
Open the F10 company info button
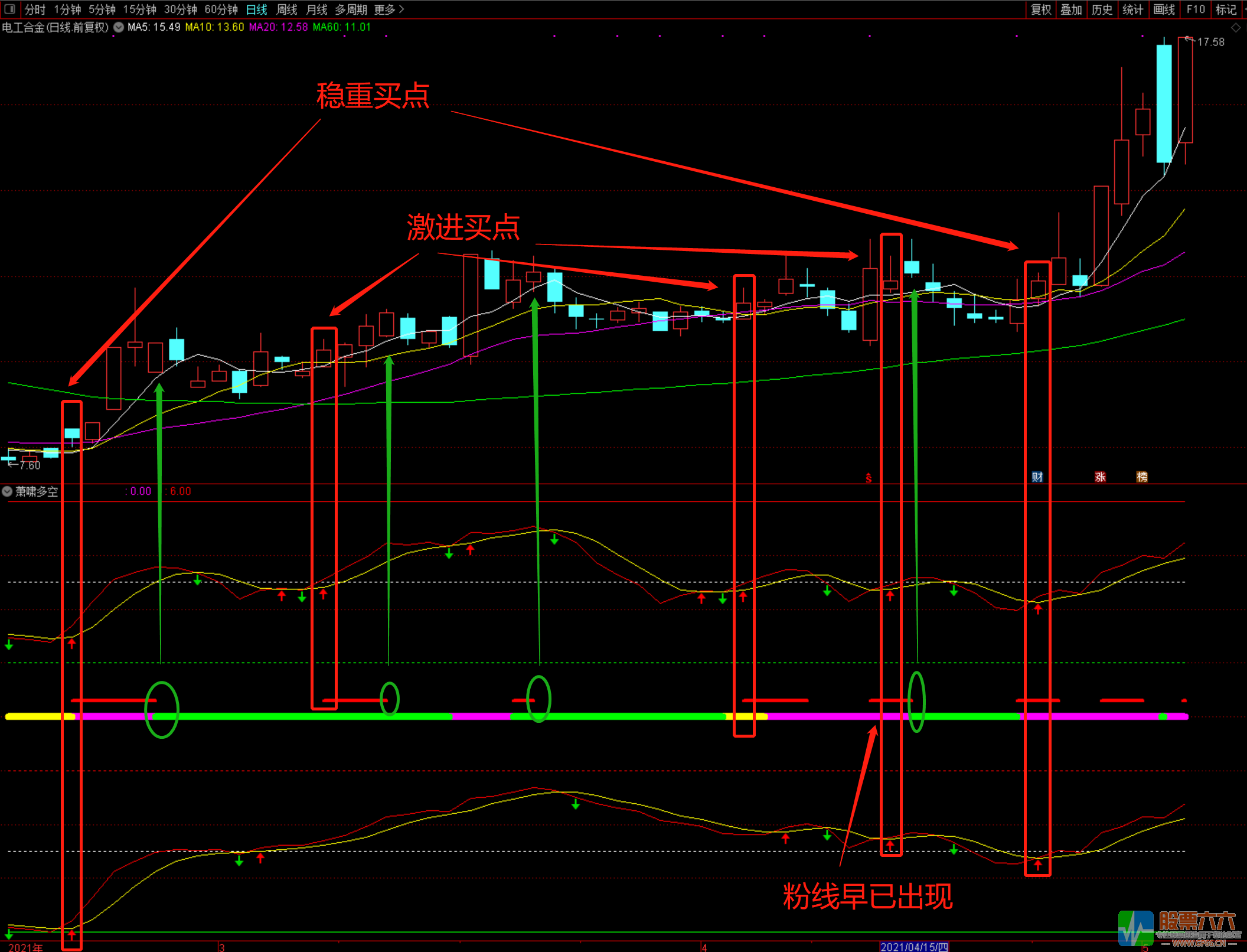click(x=1195, y=9)
